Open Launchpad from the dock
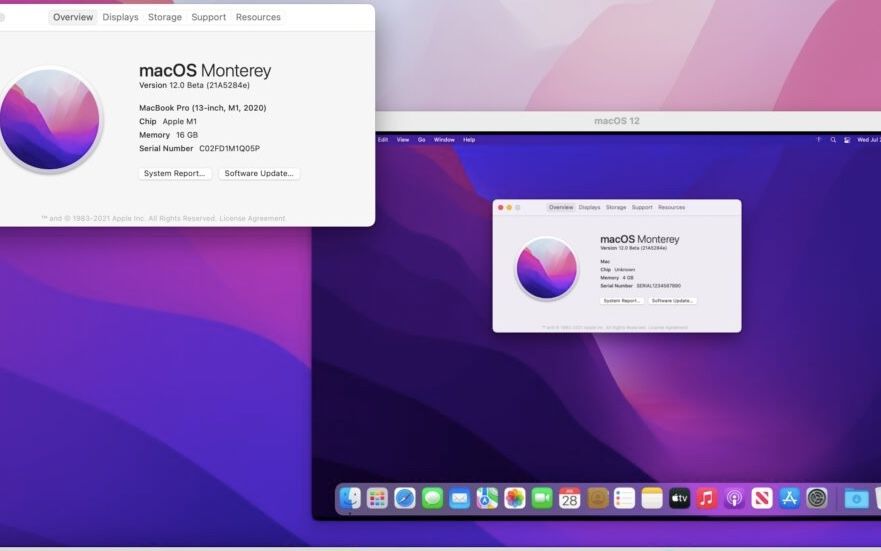The height and width of the screenshot is (551, 881). point(377,498)
